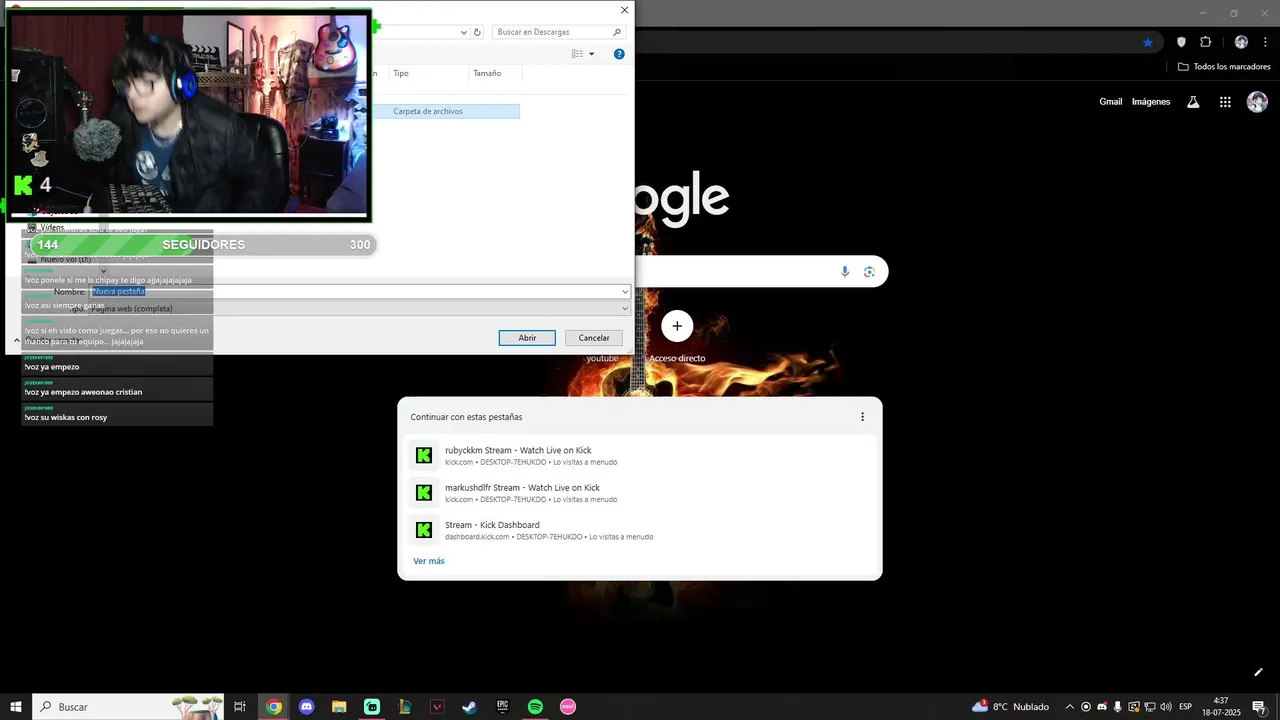
Task: Open Chrome from the taskbar
Action: coord(274,707)
